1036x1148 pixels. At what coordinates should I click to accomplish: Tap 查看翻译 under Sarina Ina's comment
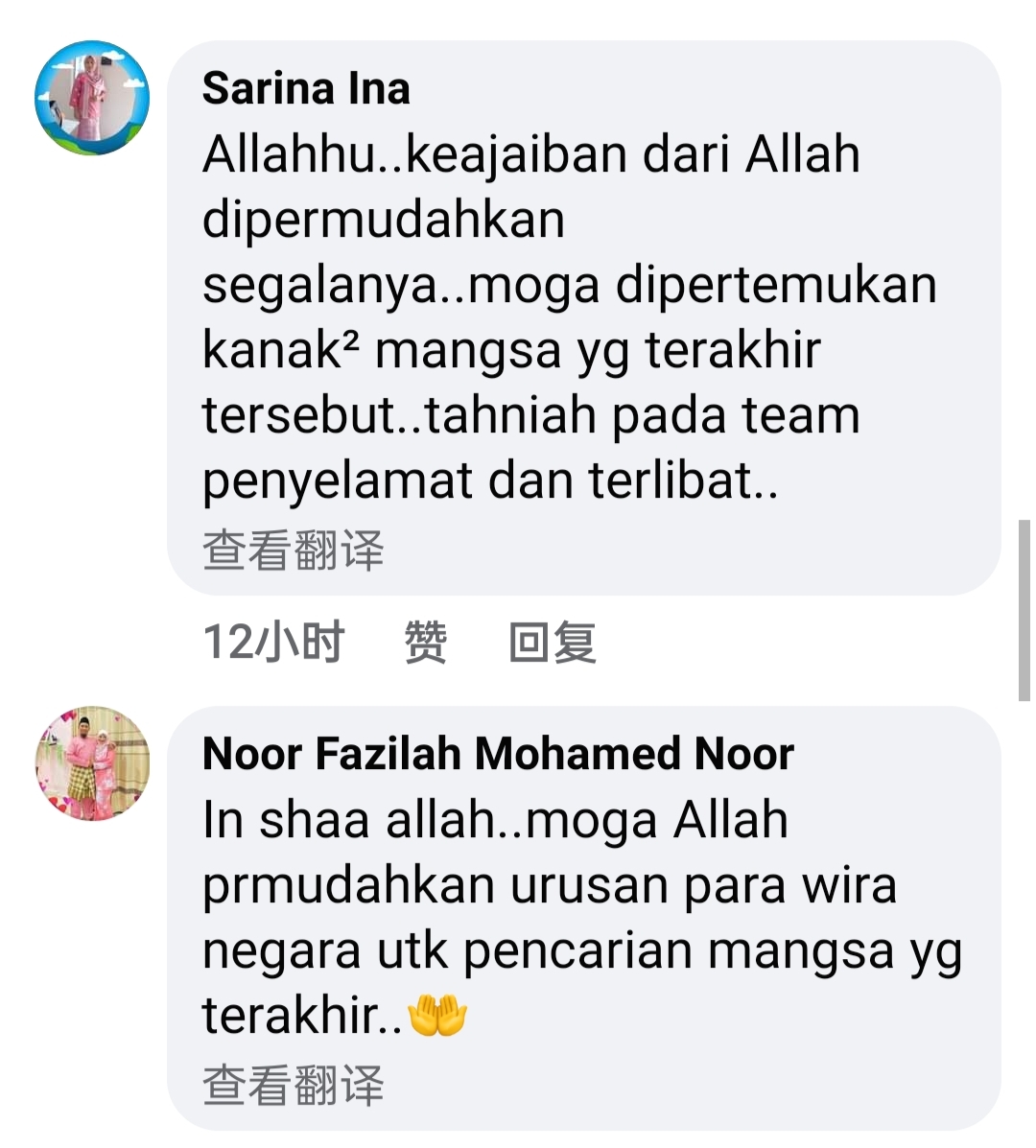pos(293,550)
